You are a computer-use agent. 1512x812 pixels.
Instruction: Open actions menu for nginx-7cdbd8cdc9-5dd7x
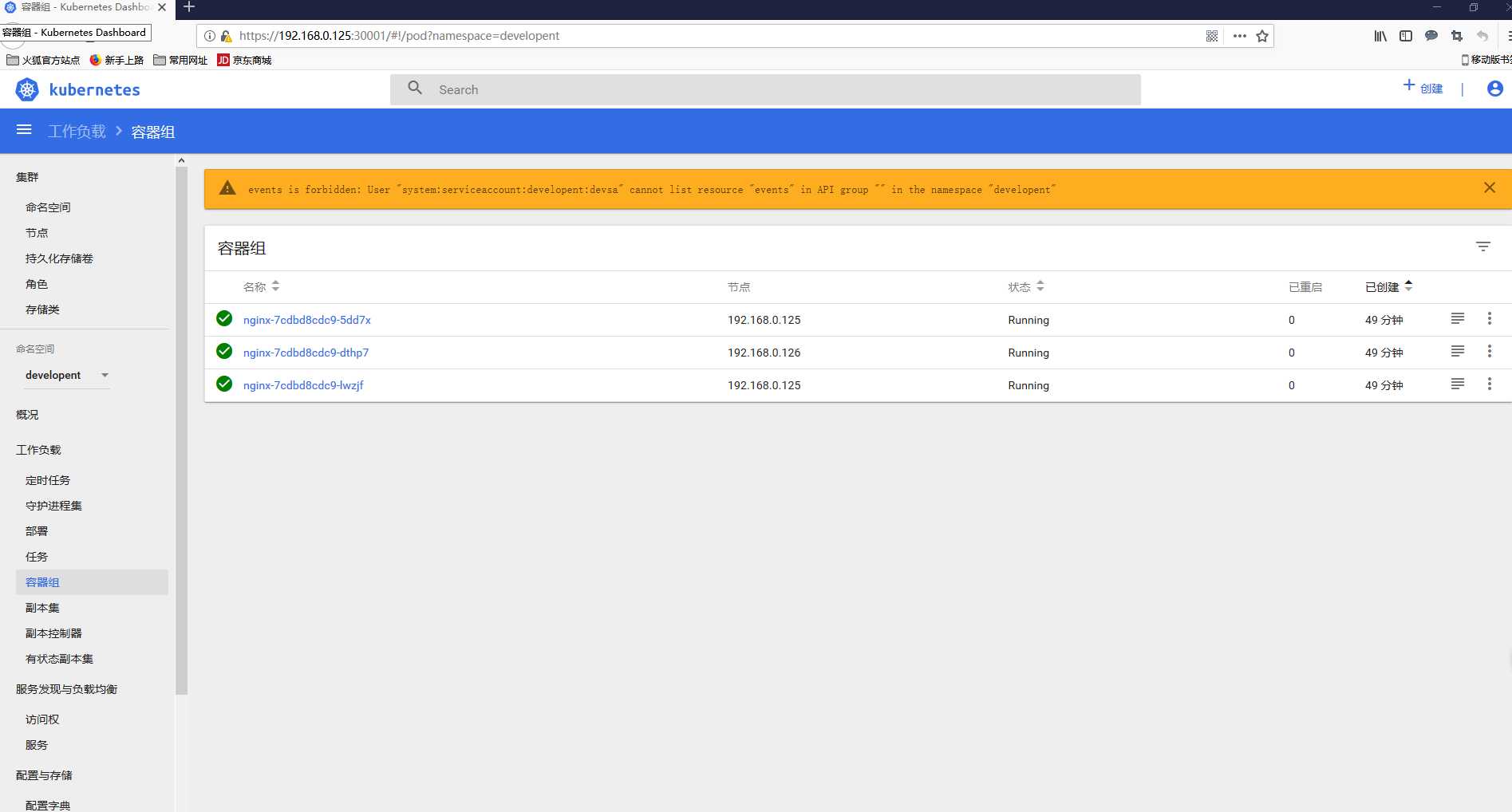[x=1489, y=318]
